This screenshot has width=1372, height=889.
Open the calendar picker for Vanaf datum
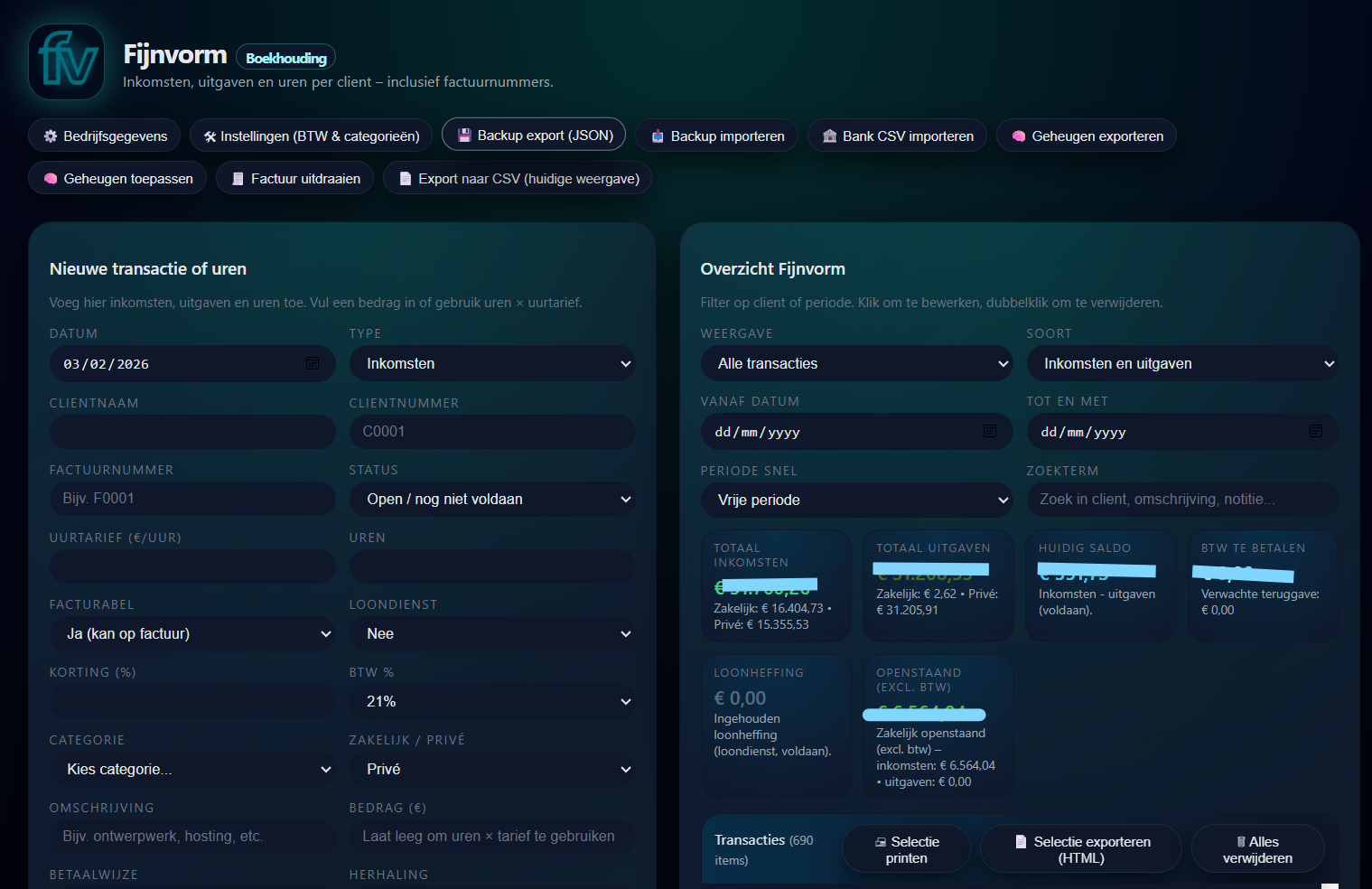pyautogui.click(x=990, y=431)
